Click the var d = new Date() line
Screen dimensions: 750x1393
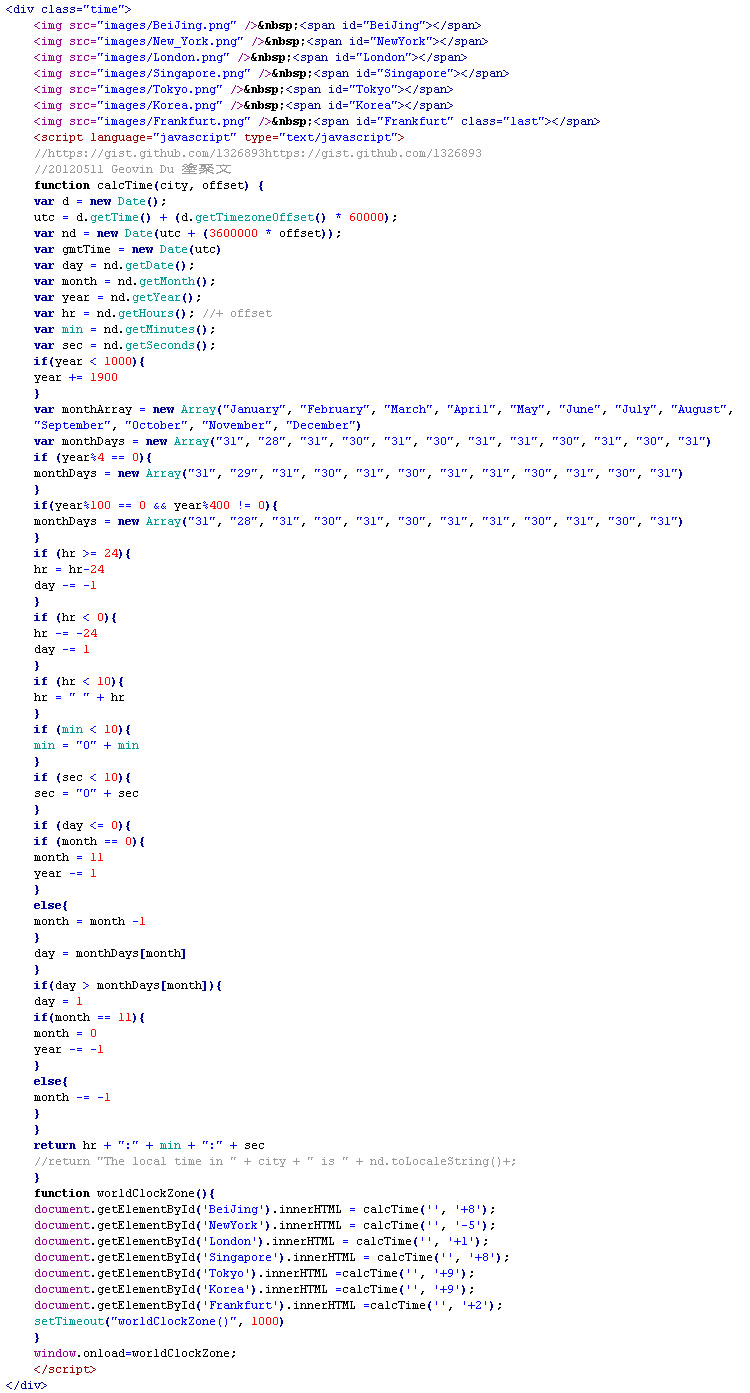pyautogui.click(x=100, y=201)
